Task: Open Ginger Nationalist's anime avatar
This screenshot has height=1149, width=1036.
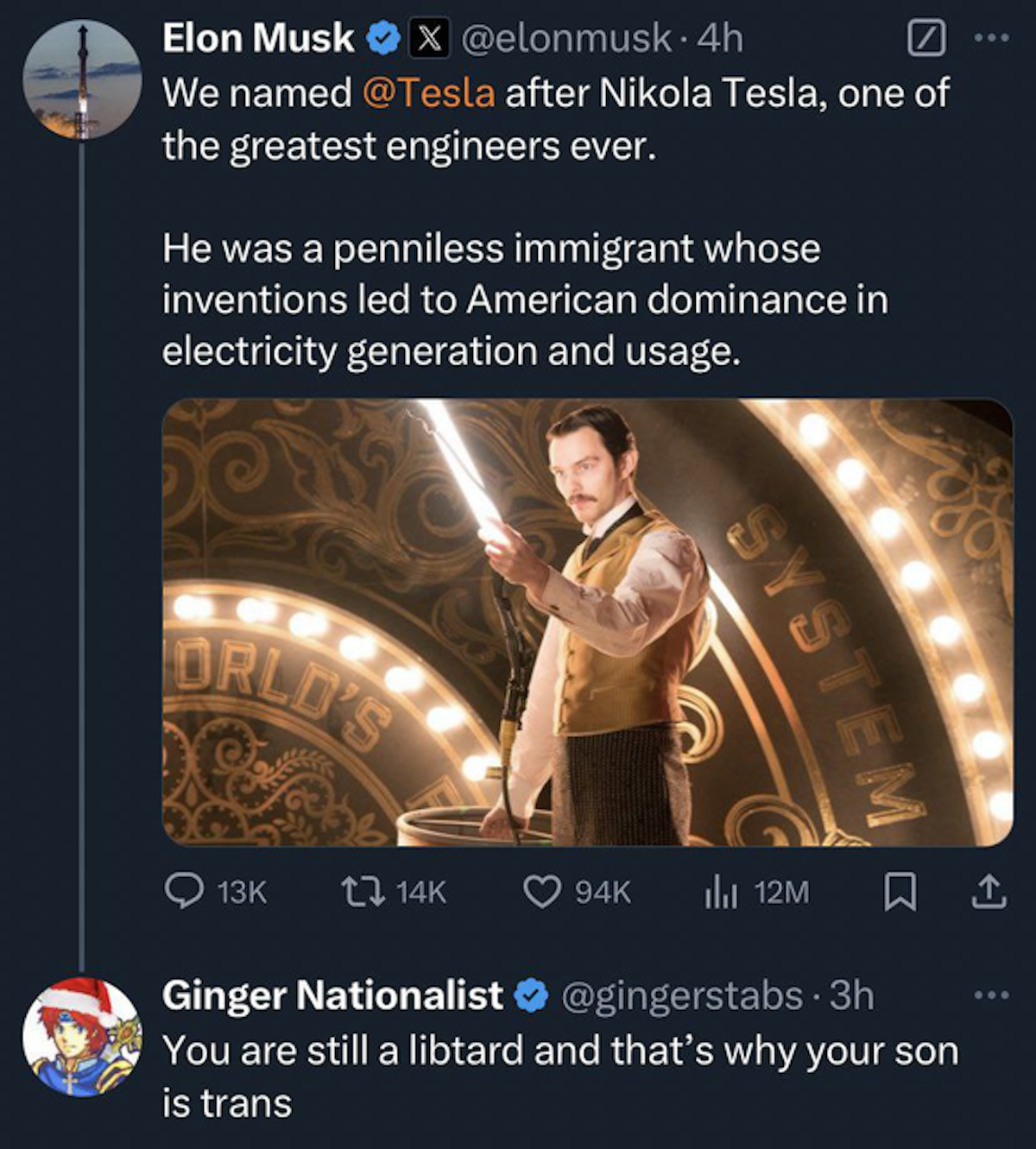Action: (82, 1038)
